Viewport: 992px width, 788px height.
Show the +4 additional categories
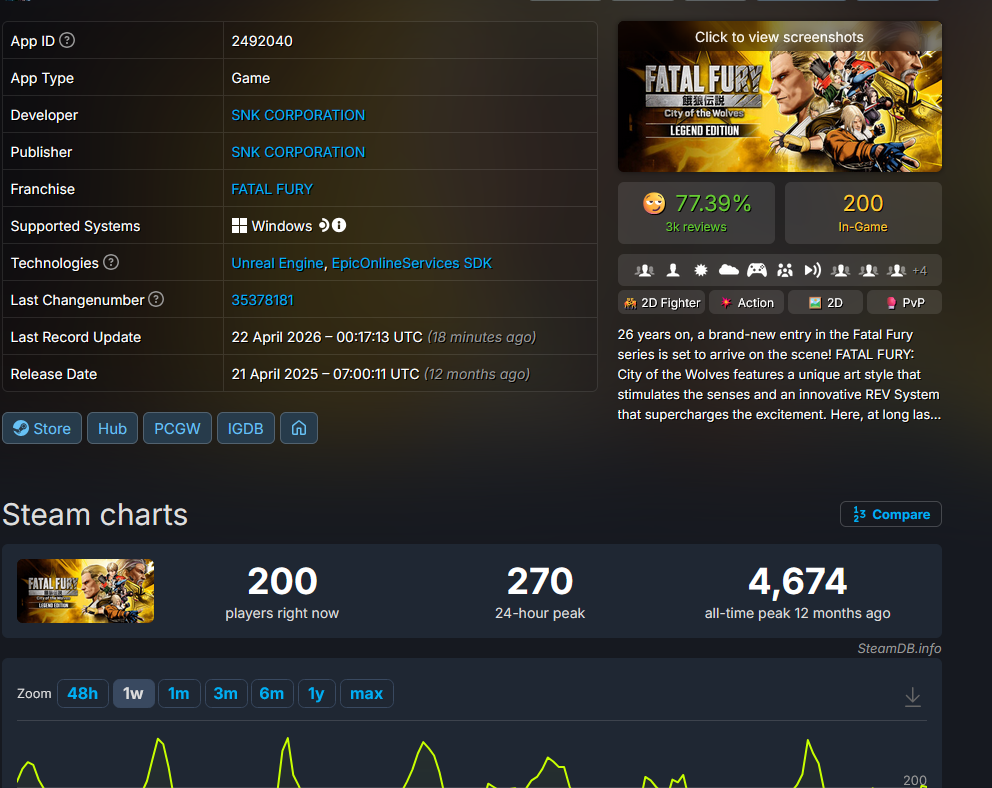click(919, 271)
